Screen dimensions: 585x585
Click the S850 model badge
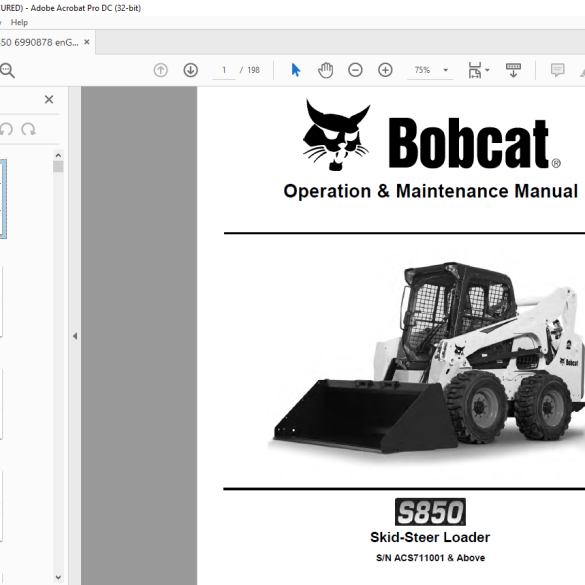[x=430, y=512]
